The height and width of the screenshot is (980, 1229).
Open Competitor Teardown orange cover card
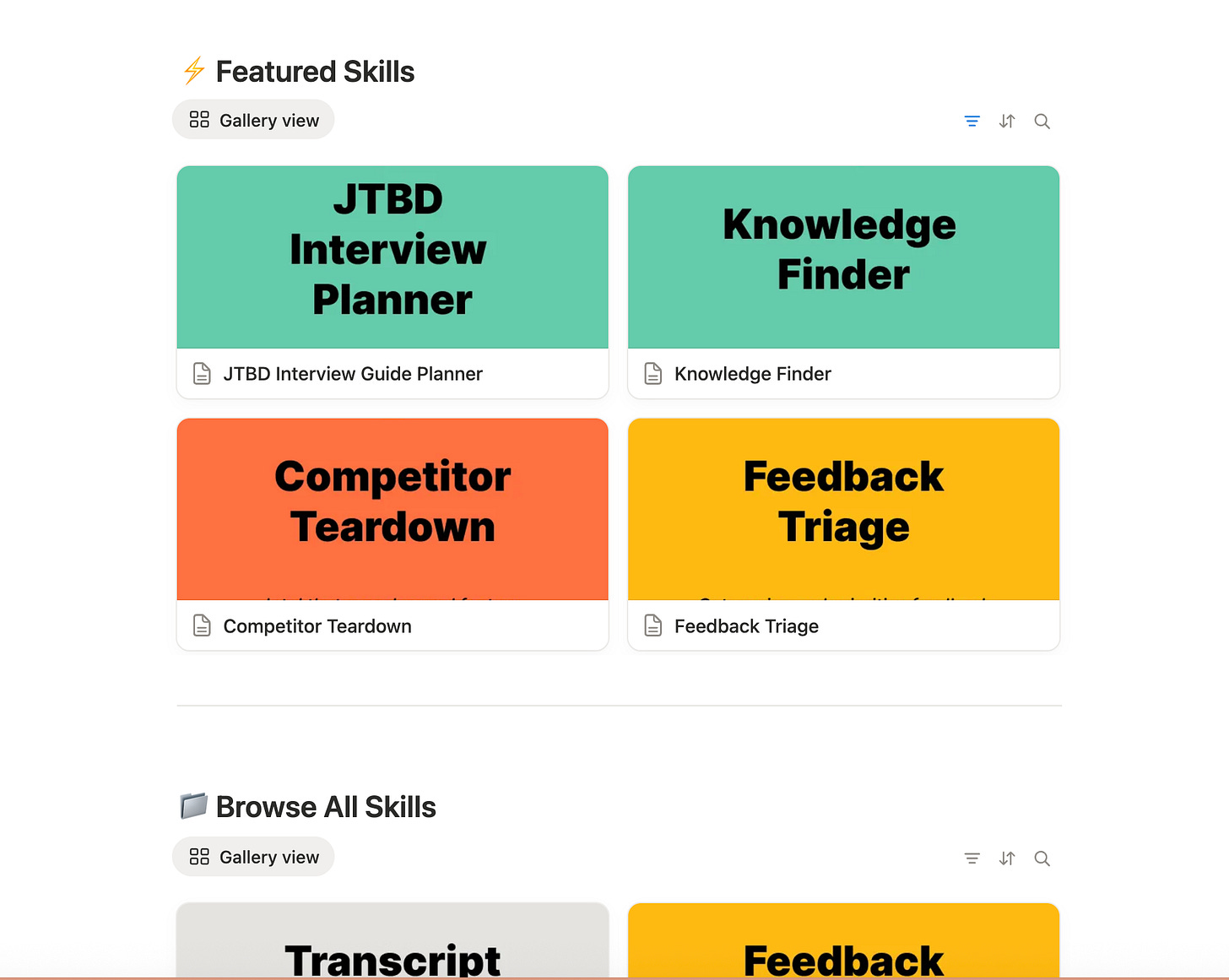393,509
